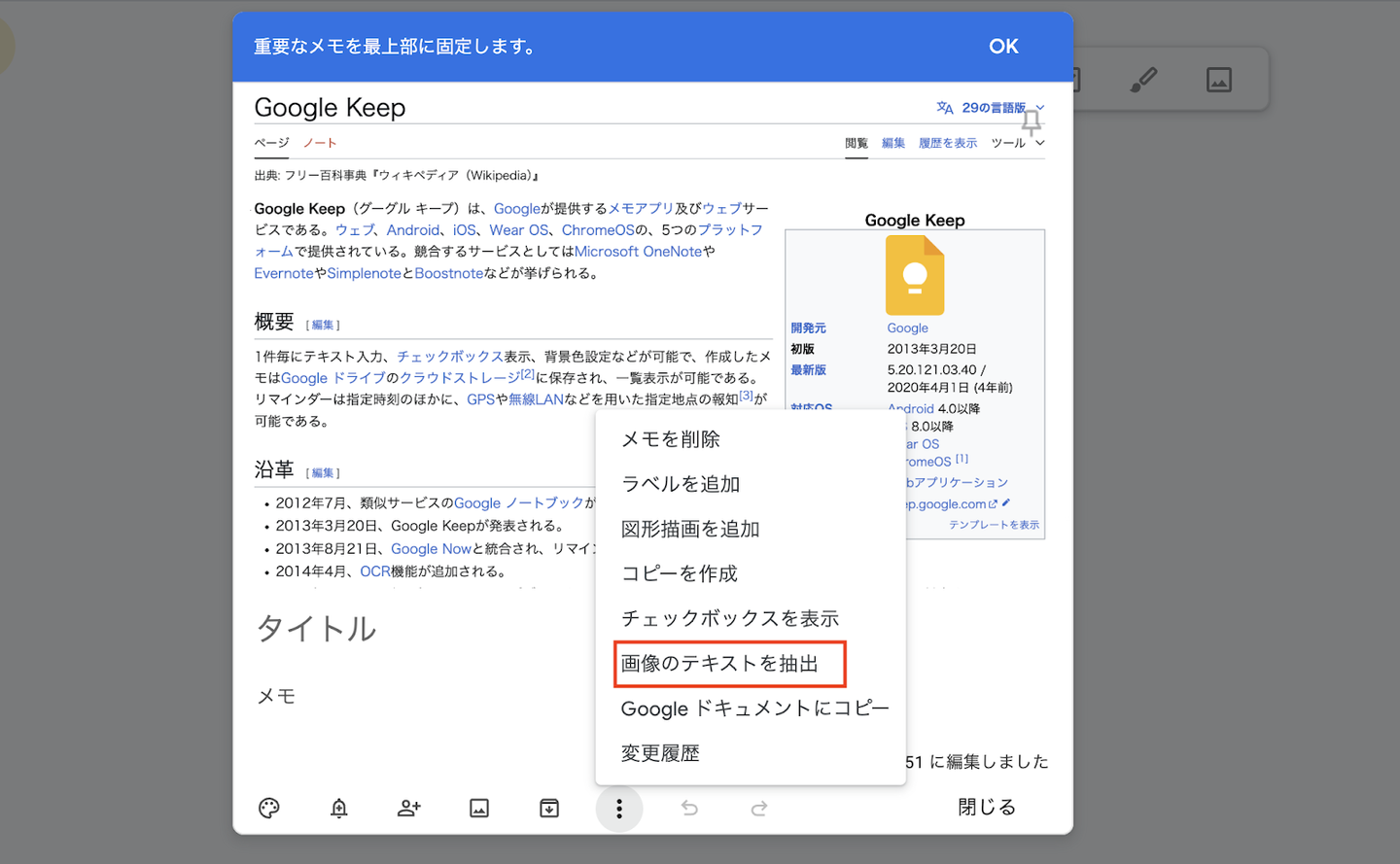Add an image to the note
This screenshot has width=1400, height=864.
(x=479, y=808)
